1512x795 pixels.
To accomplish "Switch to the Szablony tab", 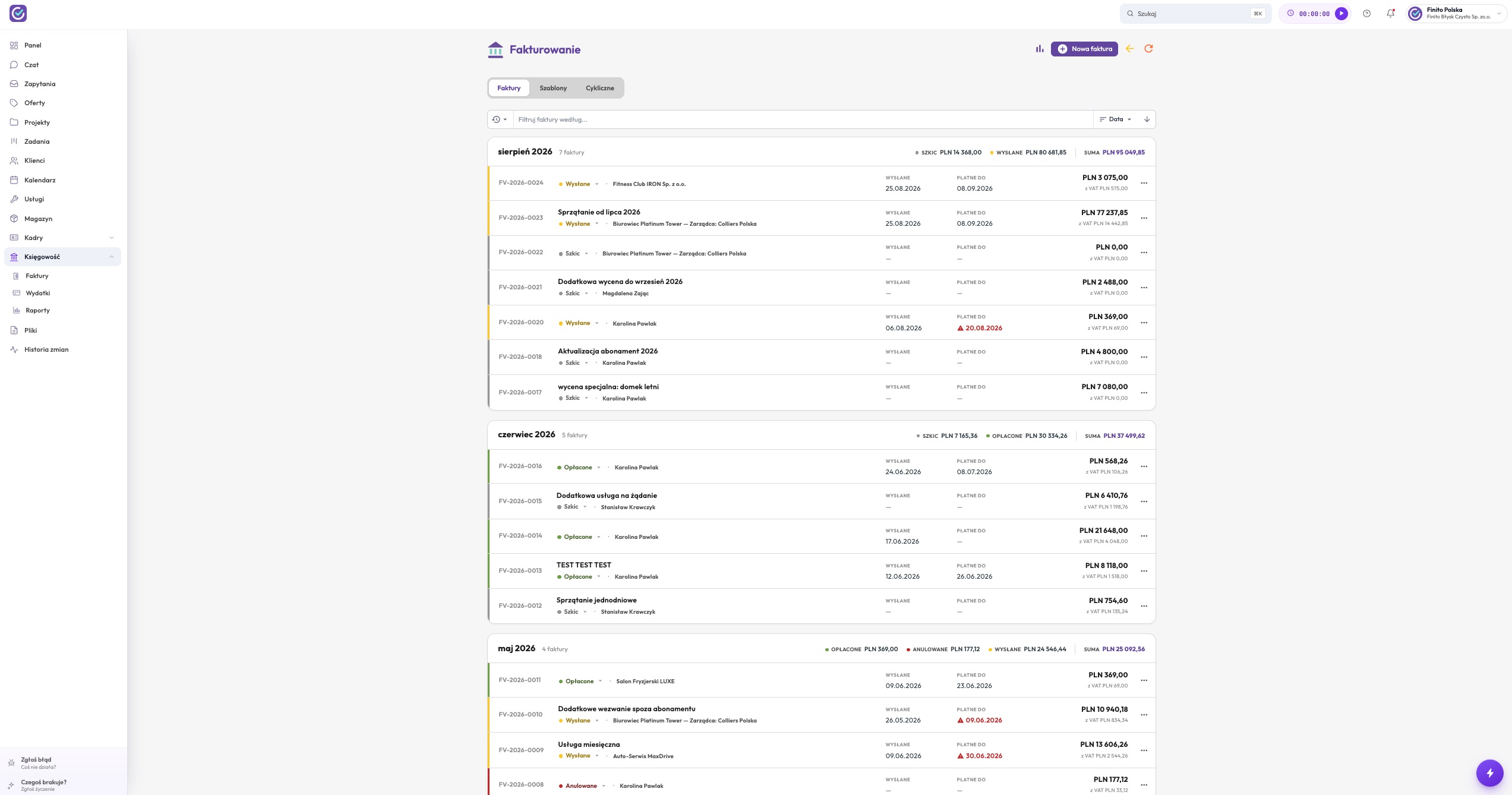I will tap(553, 88).
